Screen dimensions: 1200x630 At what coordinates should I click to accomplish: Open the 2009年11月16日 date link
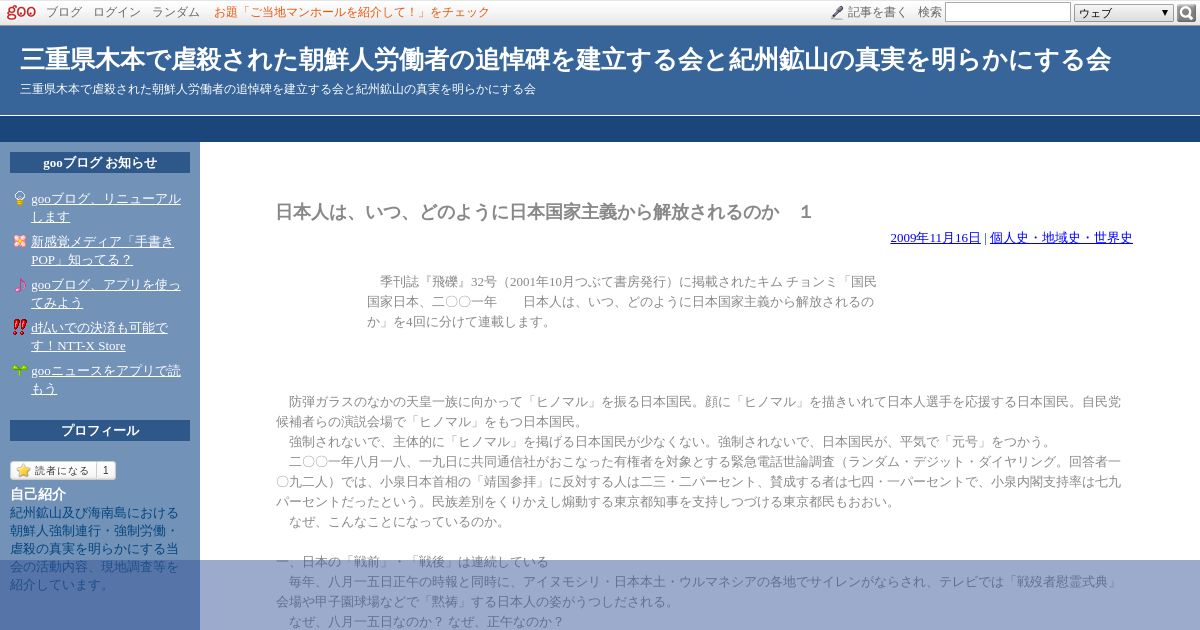click(x=935, y=238)
